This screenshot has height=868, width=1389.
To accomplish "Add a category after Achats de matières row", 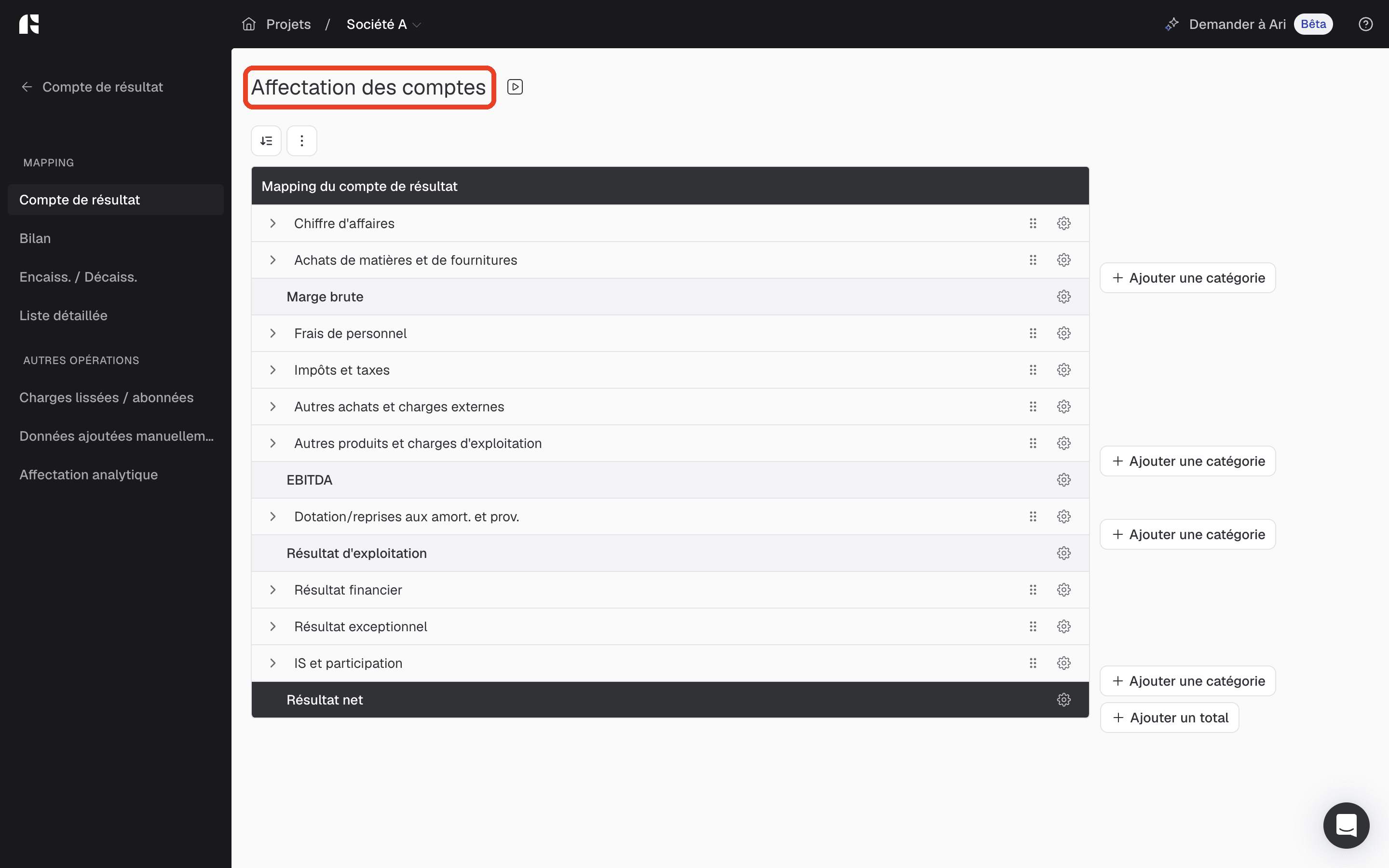I will click(x=1187, y=278).
